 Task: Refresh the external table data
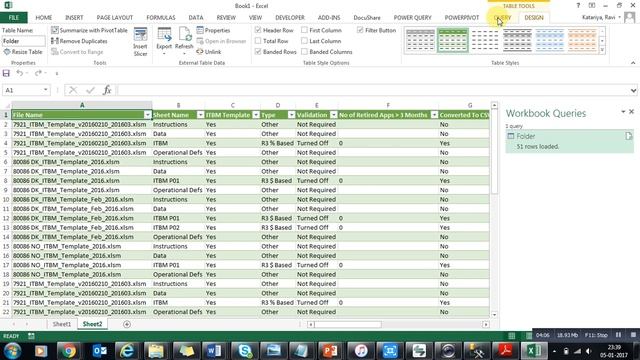click(184, 42)
